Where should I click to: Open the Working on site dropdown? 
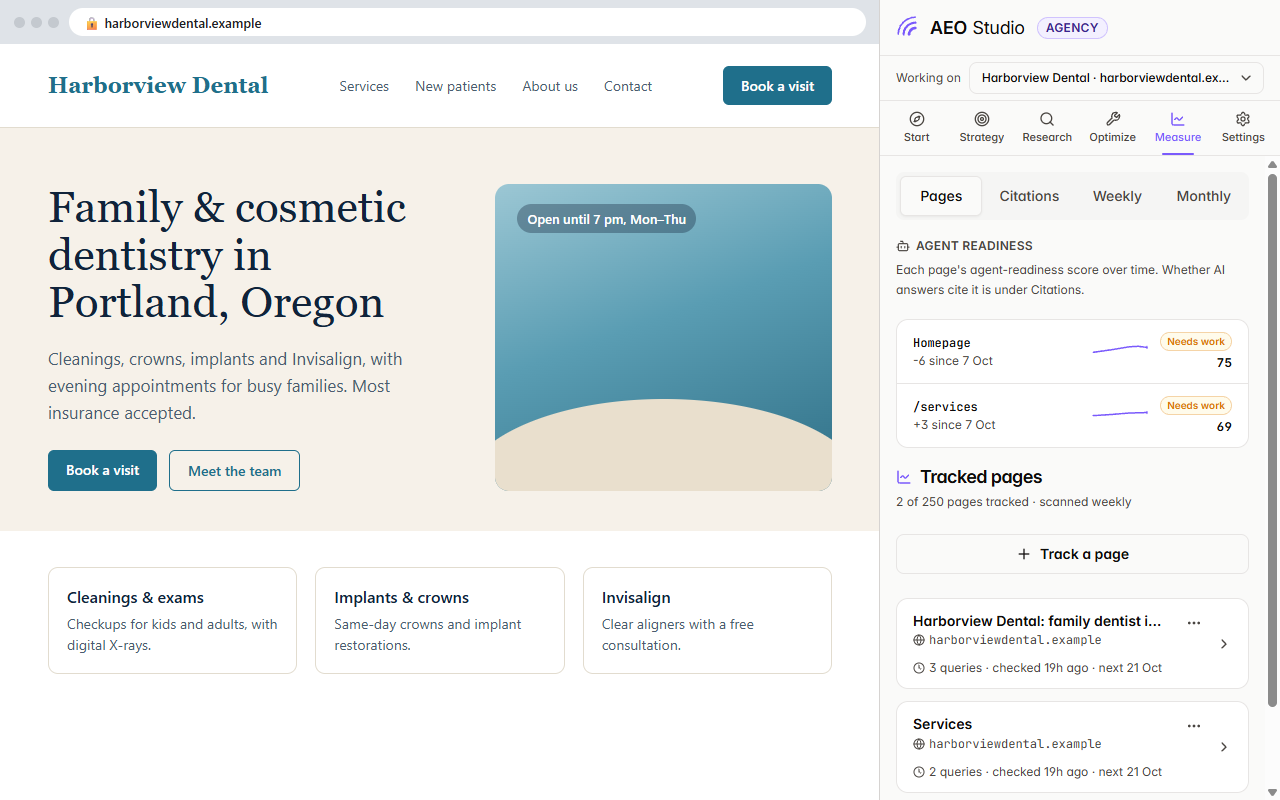pos(1117,78)
